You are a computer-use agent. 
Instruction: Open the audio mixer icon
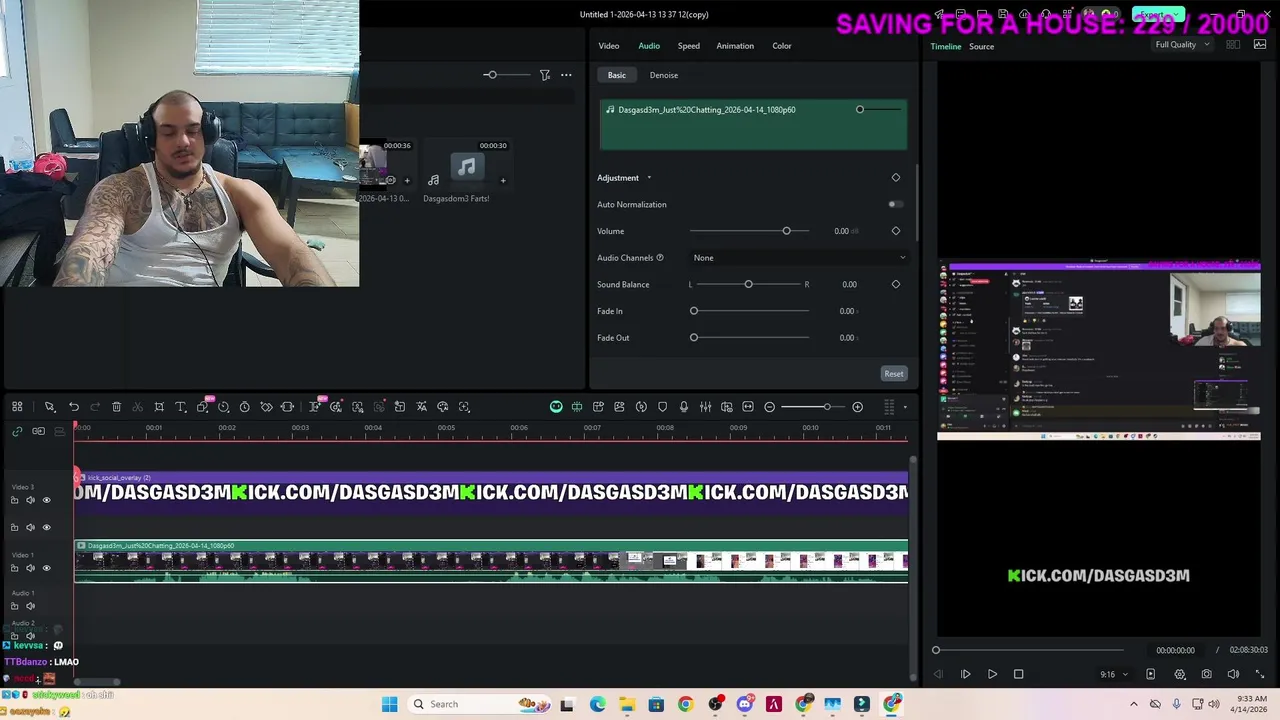[x=705, y=407]
